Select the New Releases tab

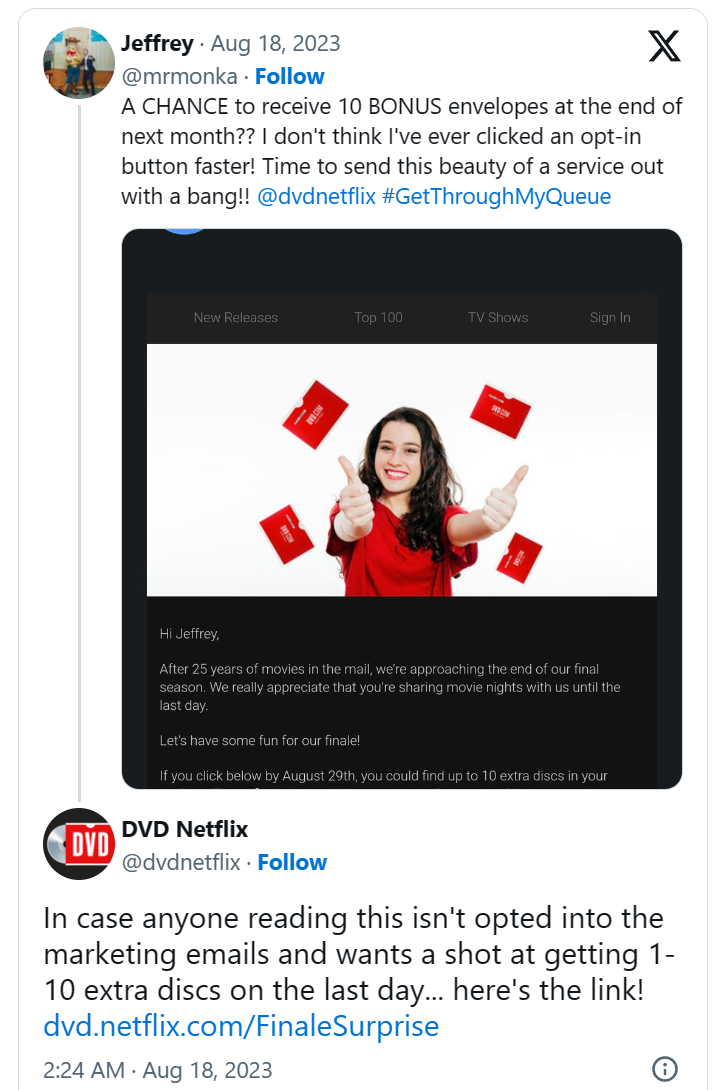236,317
